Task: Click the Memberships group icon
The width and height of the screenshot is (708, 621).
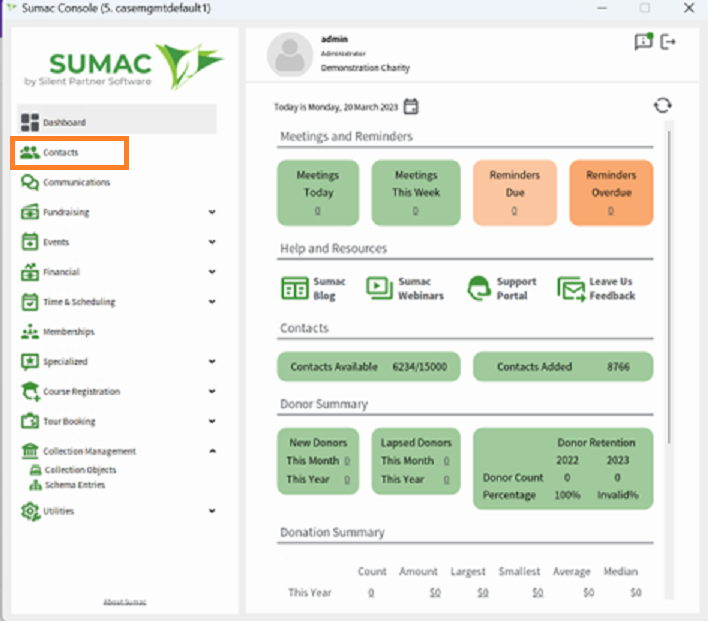Action: click(x=30, y=332)
